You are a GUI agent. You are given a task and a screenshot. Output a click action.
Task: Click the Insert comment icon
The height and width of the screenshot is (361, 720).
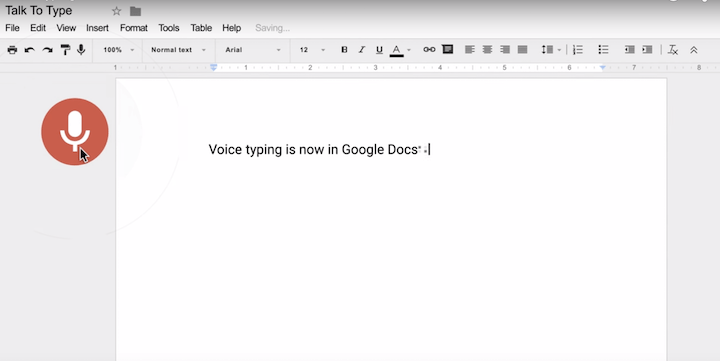(x=448, y=49)
